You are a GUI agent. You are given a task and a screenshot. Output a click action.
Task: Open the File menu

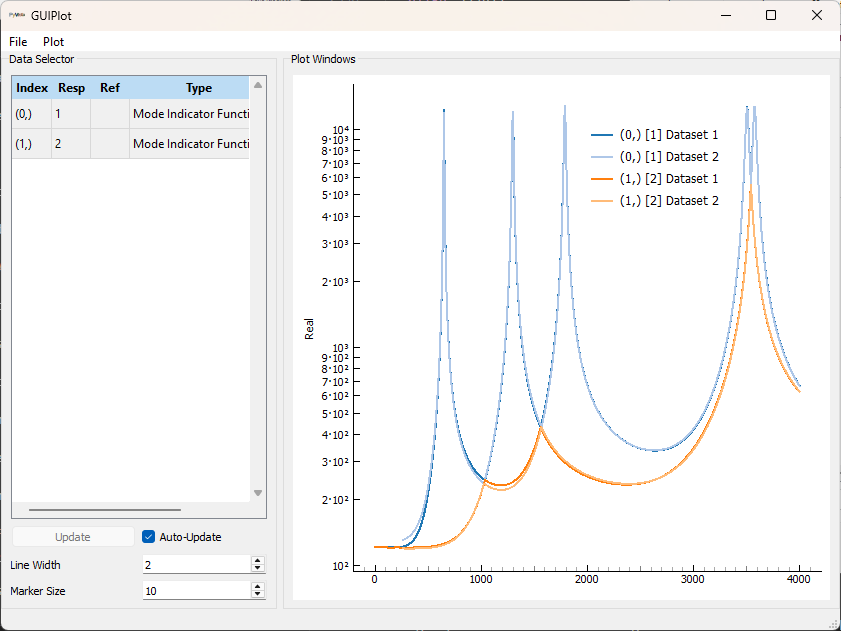pos(17,41)
